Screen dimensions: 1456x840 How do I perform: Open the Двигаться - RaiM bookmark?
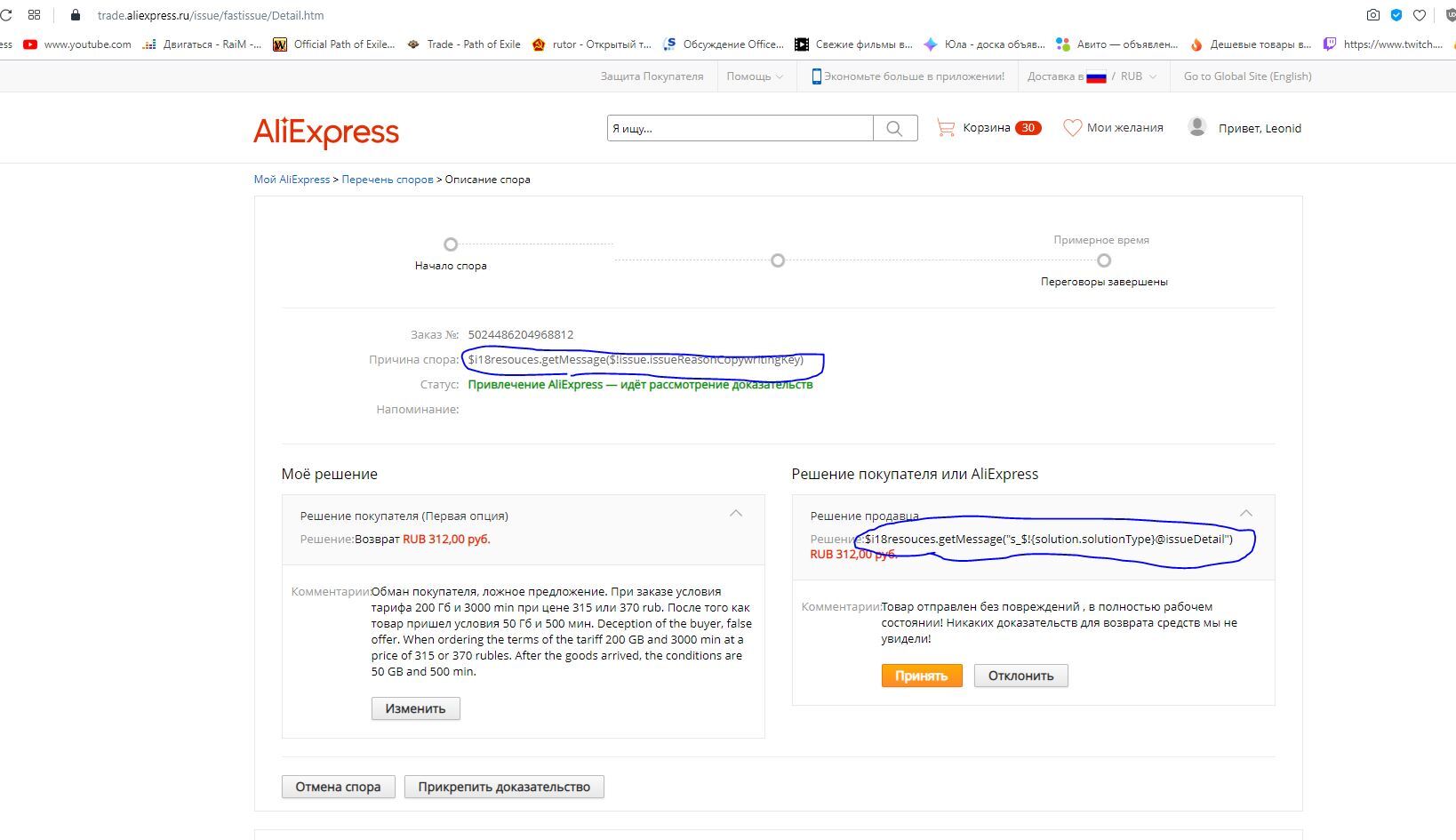[202, 44]
